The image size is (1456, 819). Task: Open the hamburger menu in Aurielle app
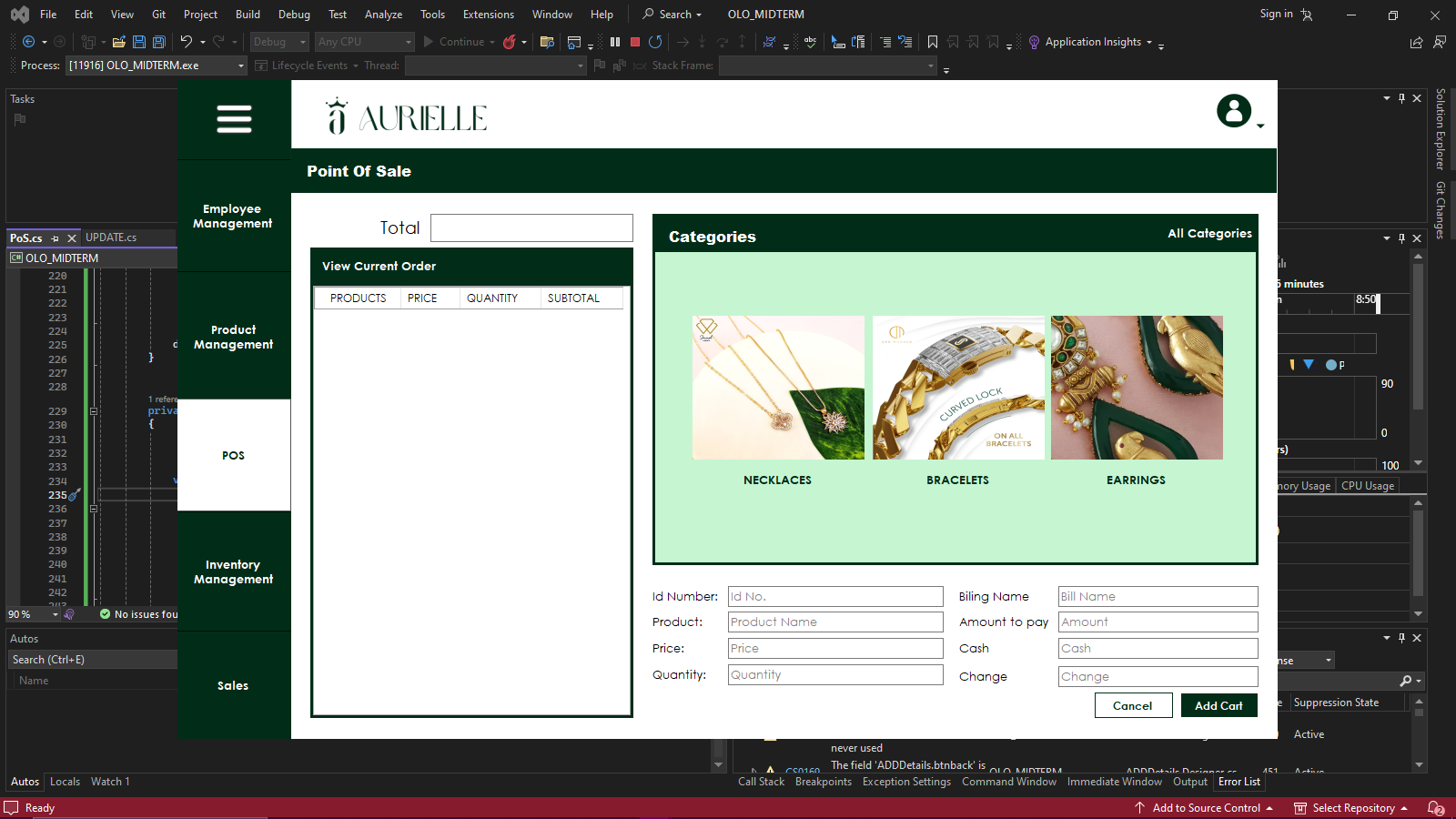click(x=234, y=119)
